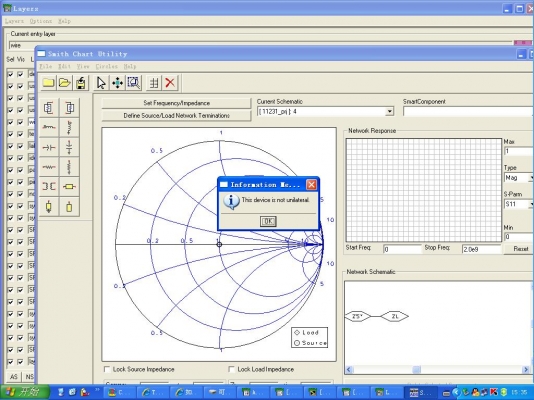The width and height of the screenshot is (534, 400).
Task: Click the save floppy disk icon
Action: pos(81,83)
